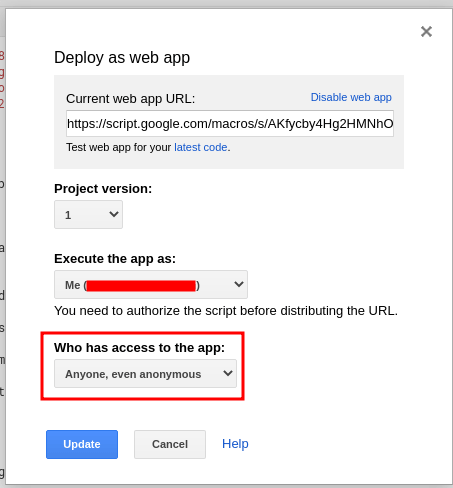Screen dimensions: 453x488
Task: Cancel the web app deployment
Action: pyautogui.click(x=170, y=444)
